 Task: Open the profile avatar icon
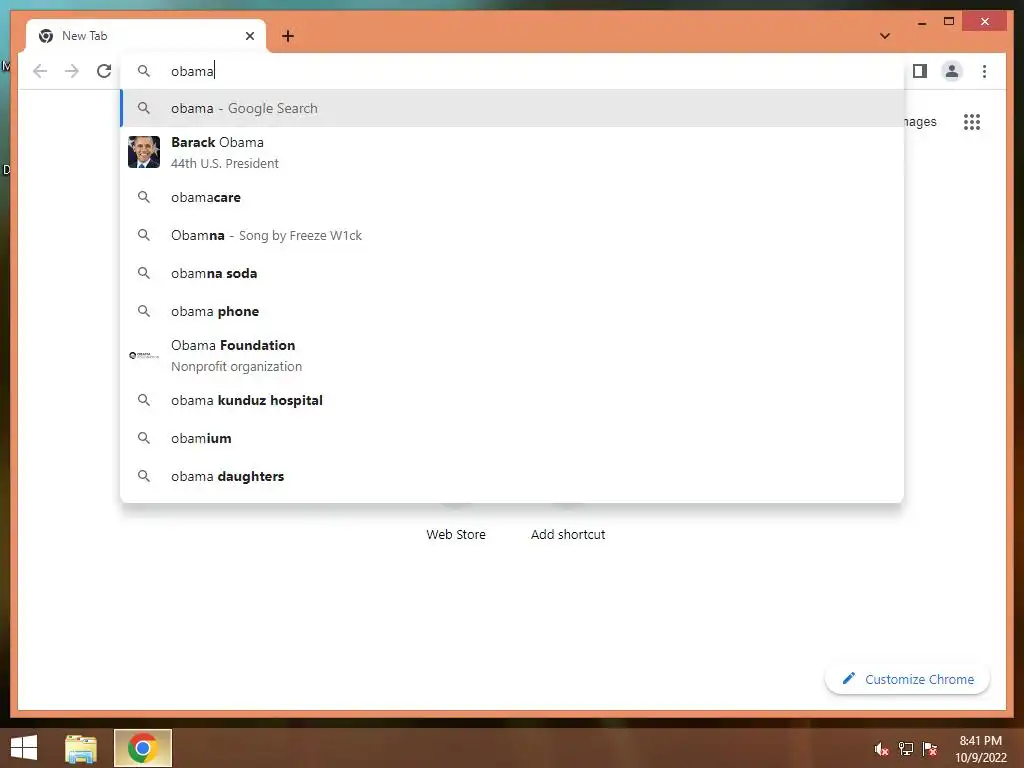pyautogui.click(x=952, y=71)
